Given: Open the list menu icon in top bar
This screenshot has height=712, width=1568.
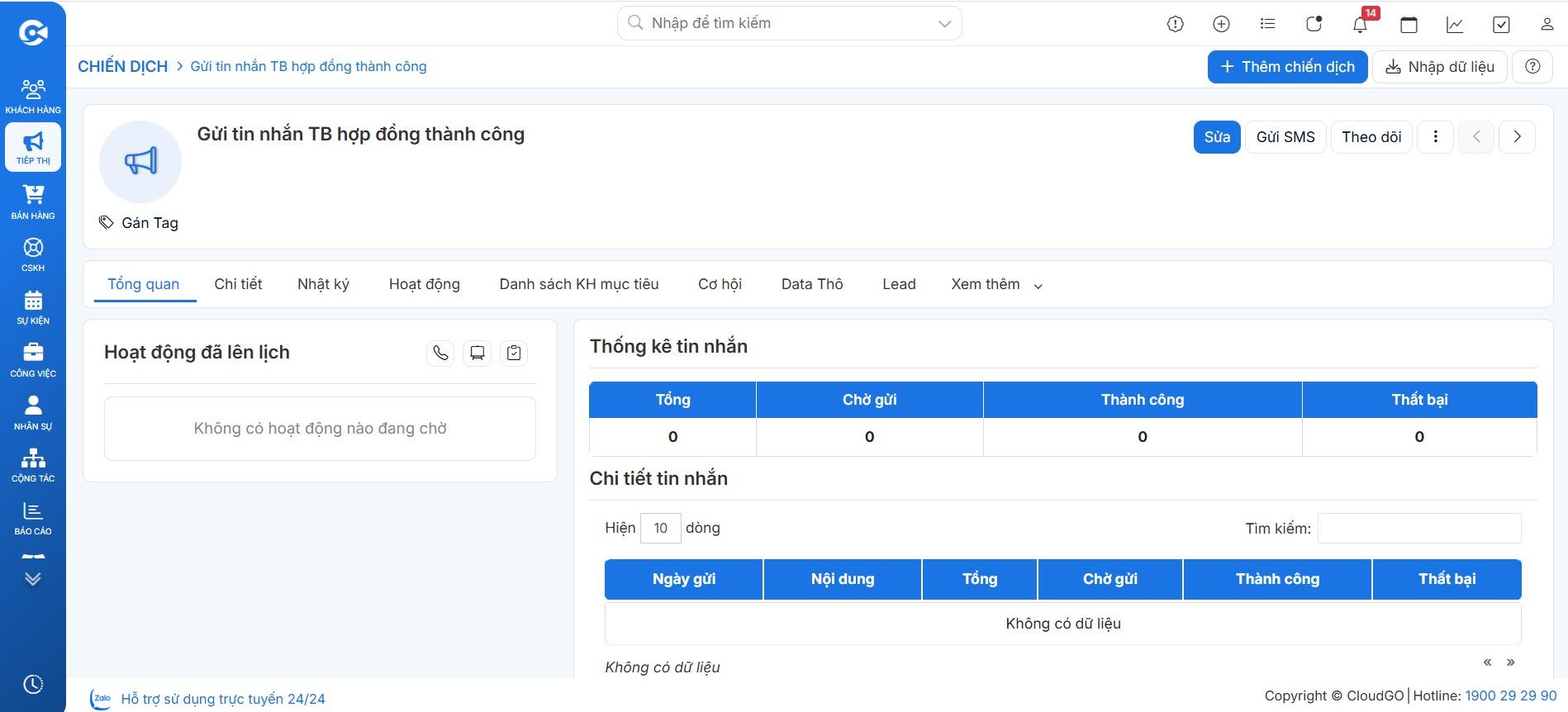Looking at the screenshot, I should pos(1267,24).
